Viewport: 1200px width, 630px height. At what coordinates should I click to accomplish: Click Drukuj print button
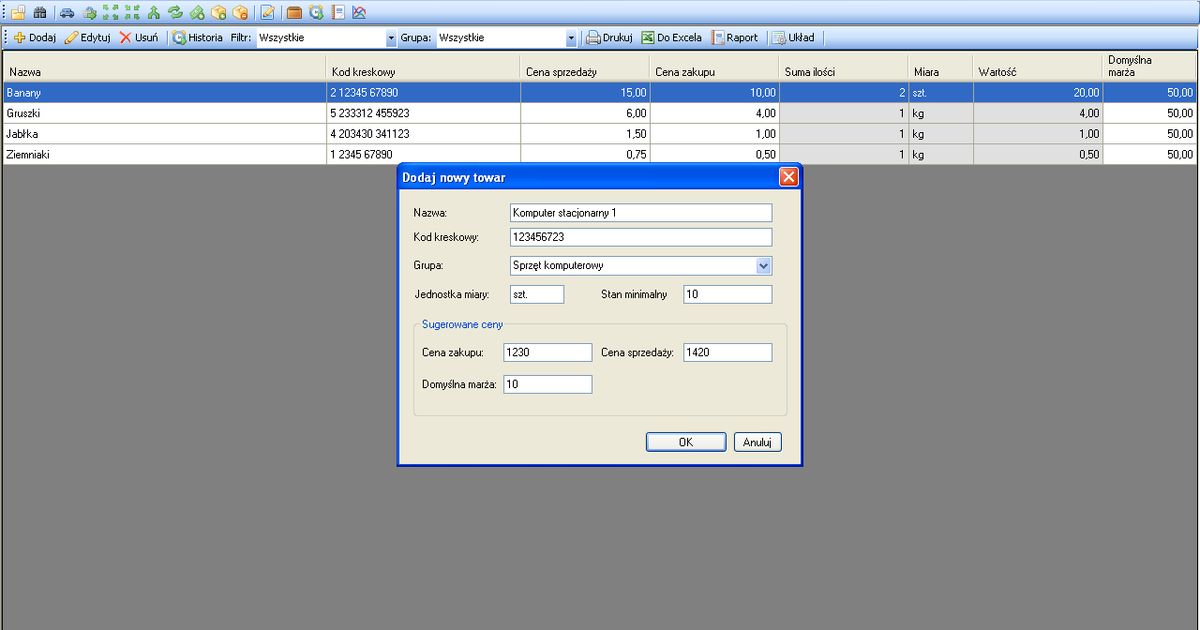pos(609,38)
